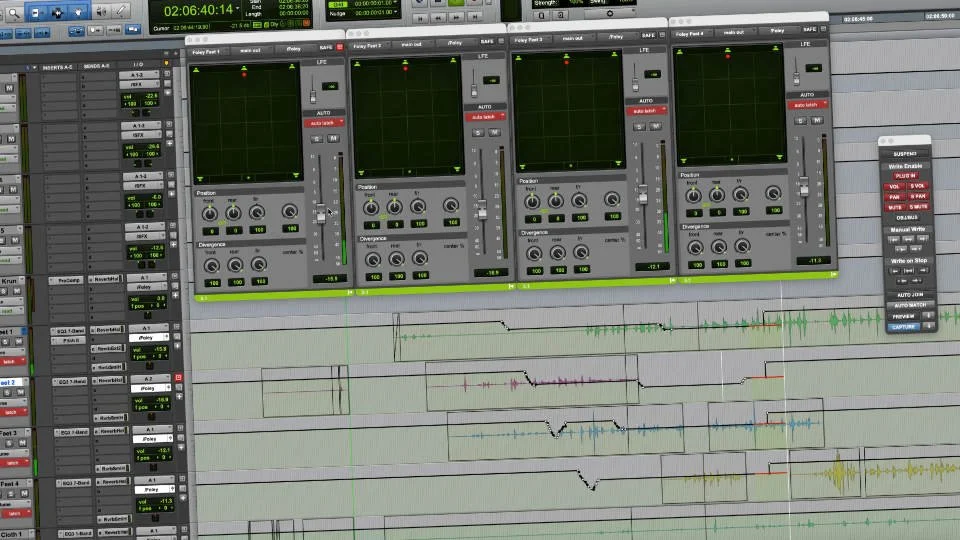Click Write on Stop to end button
The height and width of the screenshot is (540, 960).
(923, 269)
